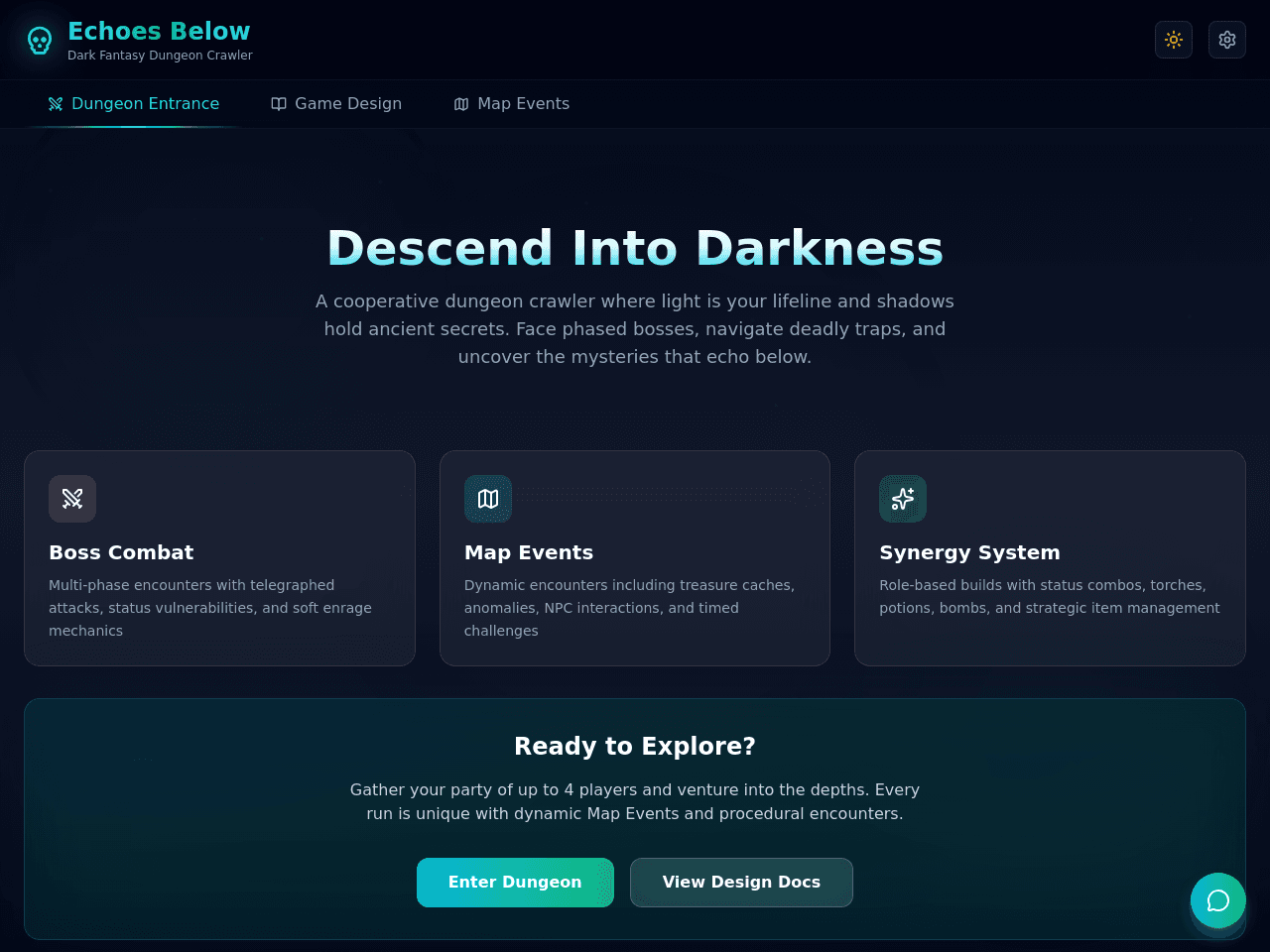The image size is (1270, 952).
Task: Open settings via gear icon
Action: (1227, 40)
